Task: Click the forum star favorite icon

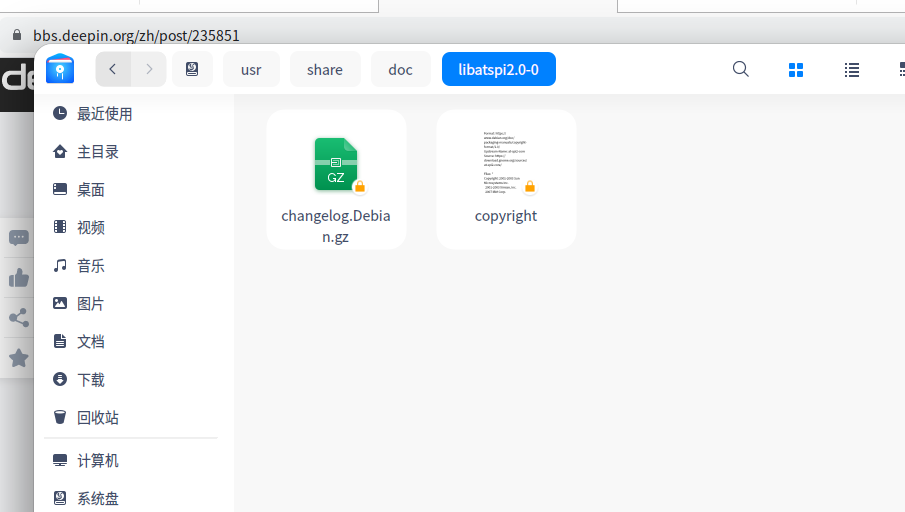Action: point(18,358)
